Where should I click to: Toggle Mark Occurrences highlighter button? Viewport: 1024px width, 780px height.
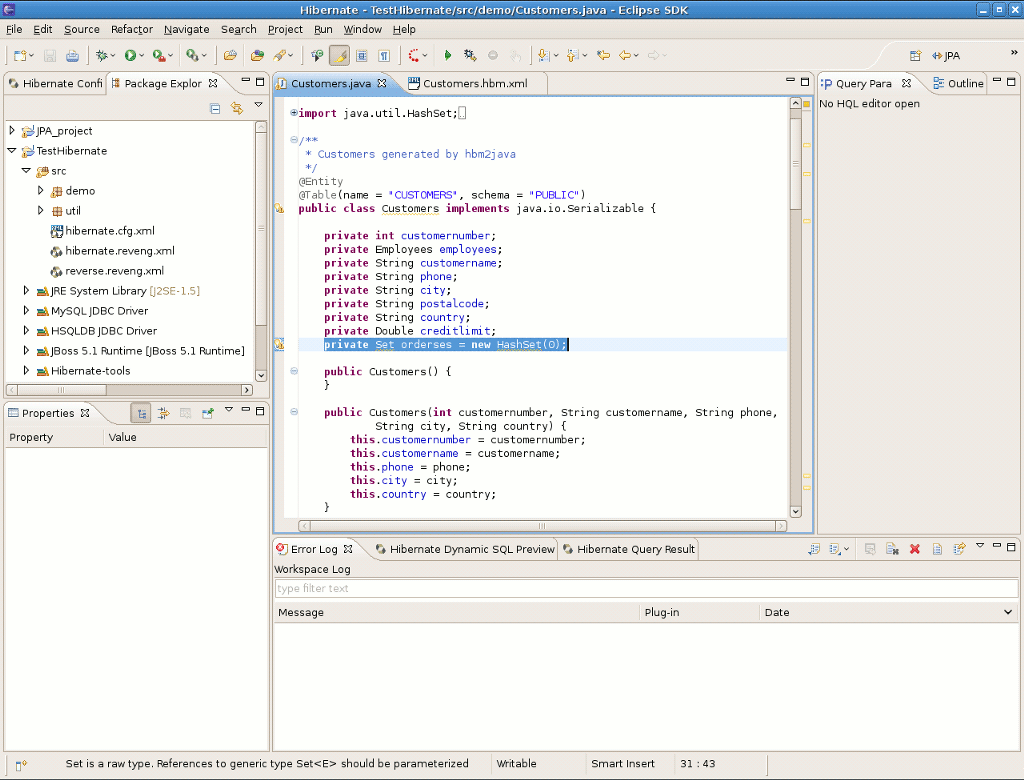coord(339,56)
